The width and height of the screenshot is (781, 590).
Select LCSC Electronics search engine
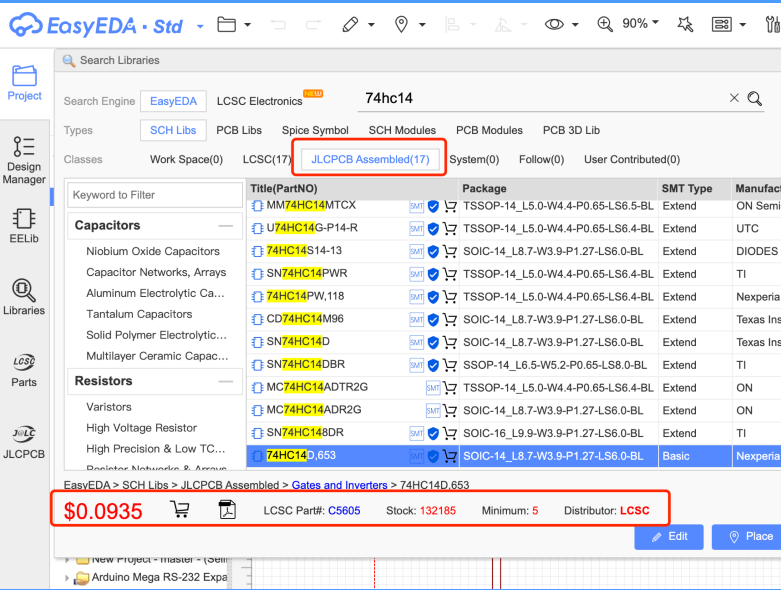260,101
